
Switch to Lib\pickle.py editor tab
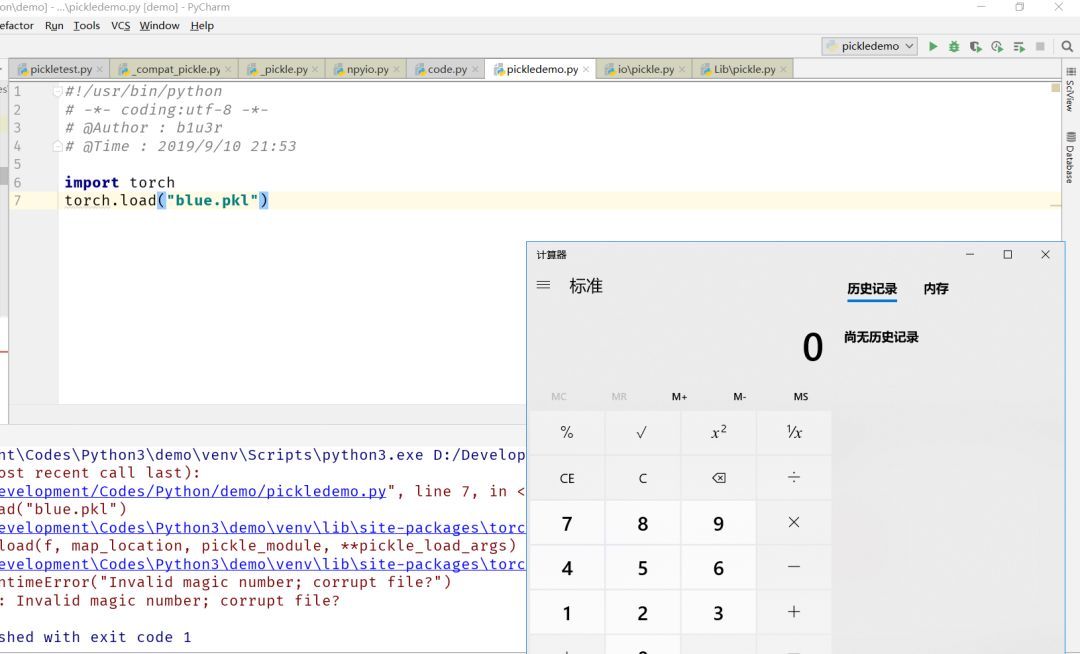(742, 70)
